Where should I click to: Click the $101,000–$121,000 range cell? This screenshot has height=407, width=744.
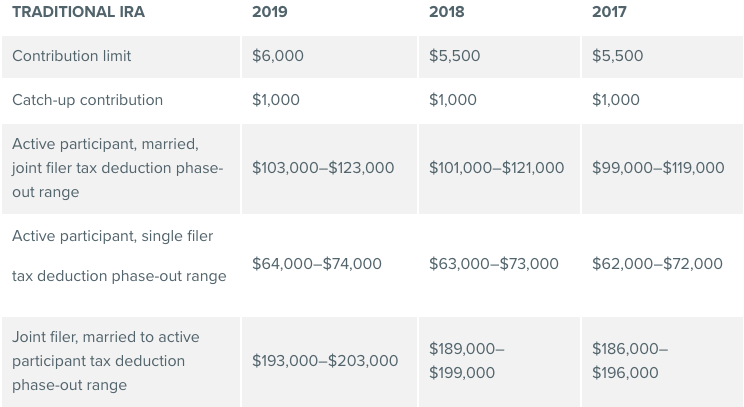click(x=496, y=168)
